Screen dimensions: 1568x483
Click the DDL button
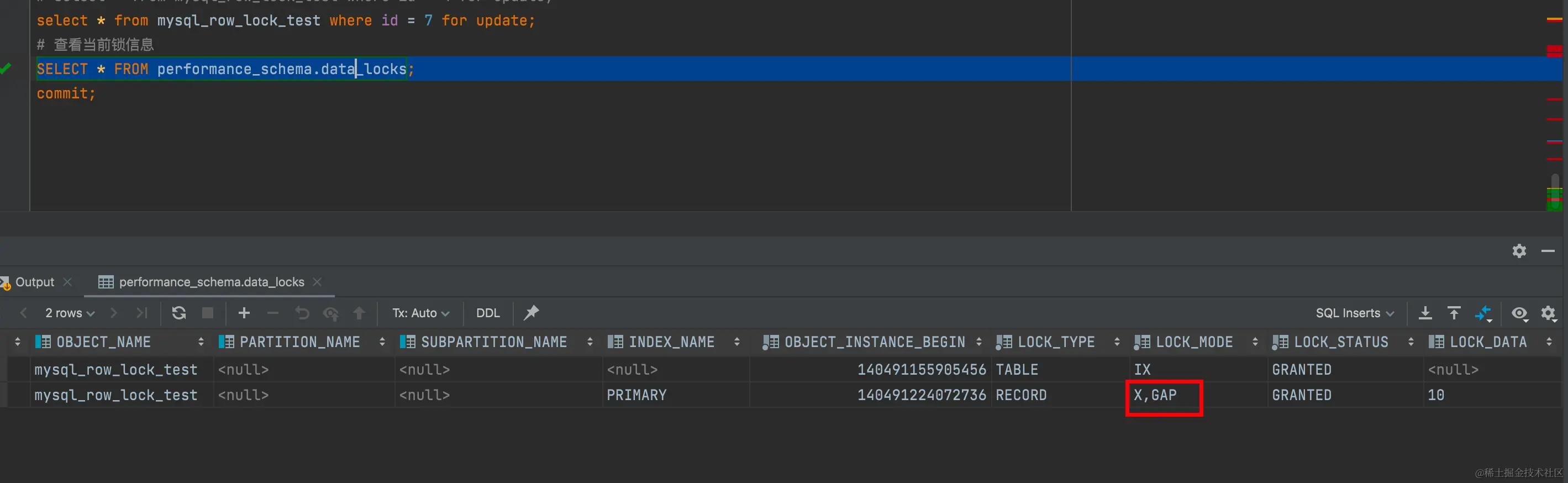pyautogui.click(x=487, y=313)
